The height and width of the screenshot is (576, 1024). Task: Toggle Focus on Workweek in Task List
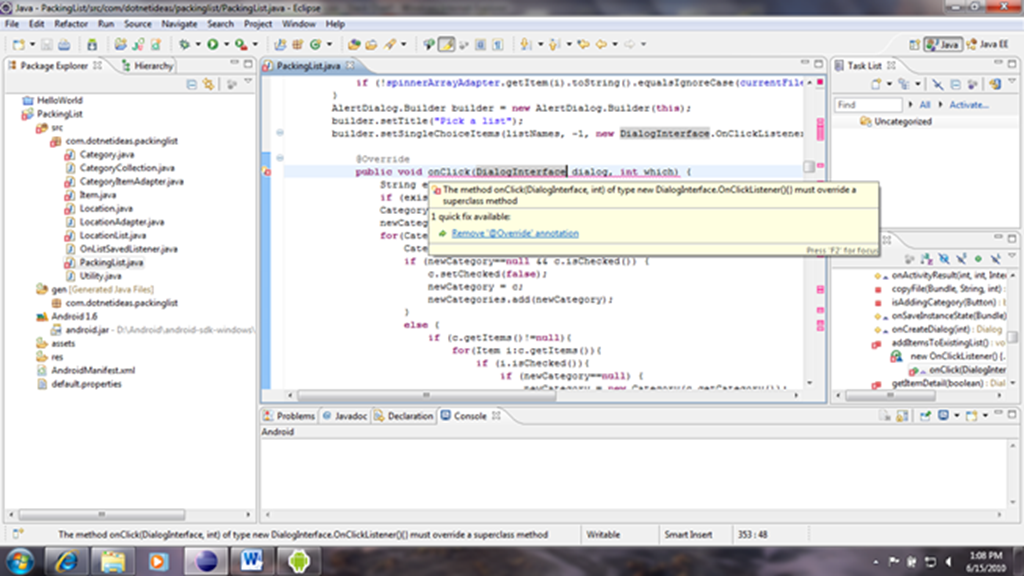(972, 84)
